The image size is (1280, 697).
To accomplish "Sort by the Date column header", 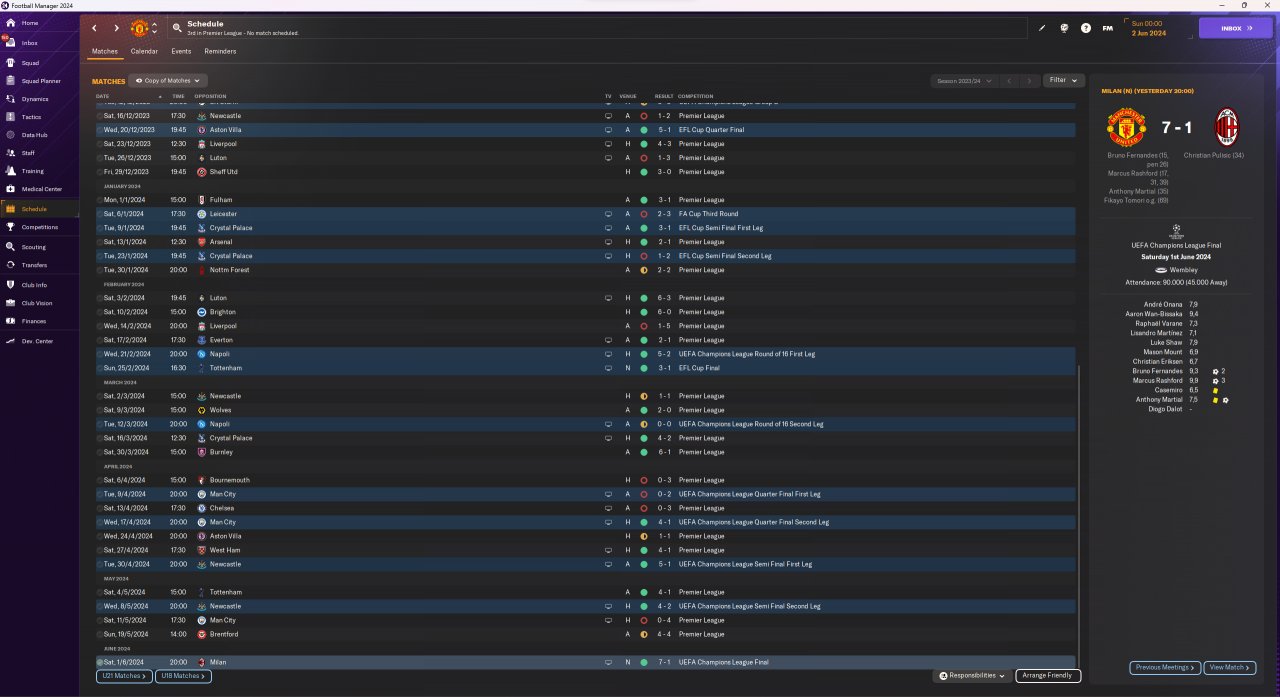I will [103, 96].
